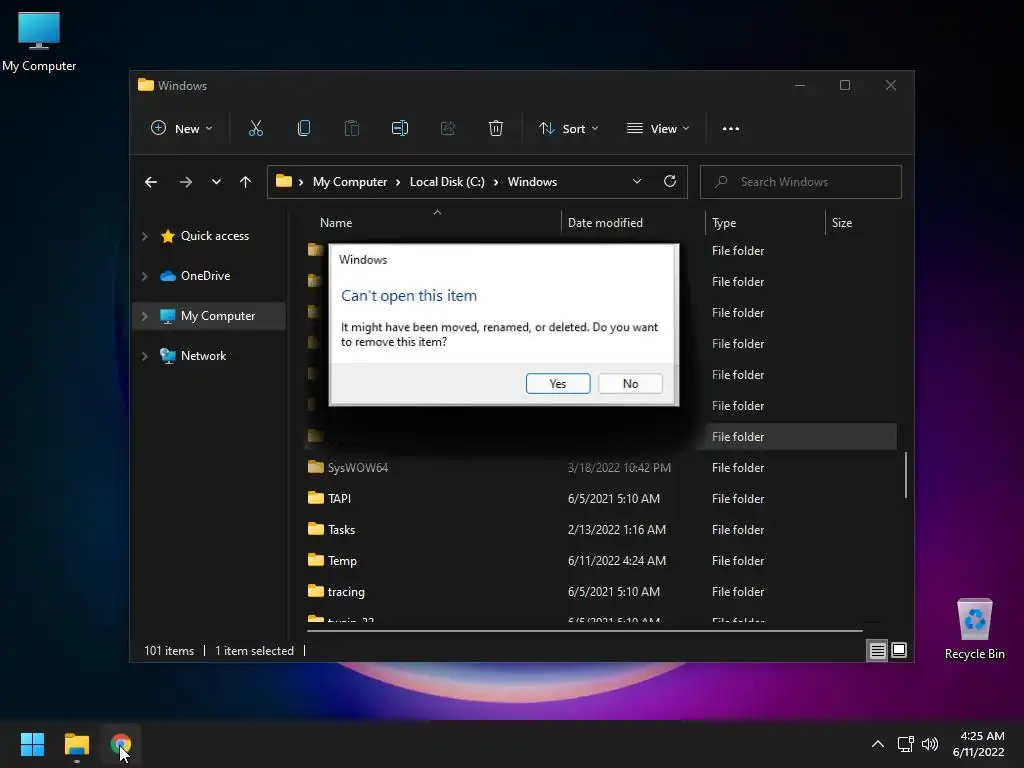Image resolution: width=1024 pixels, height=768 pixels.
Task: Switch to details view layout icon
Action: coord(877,650)
